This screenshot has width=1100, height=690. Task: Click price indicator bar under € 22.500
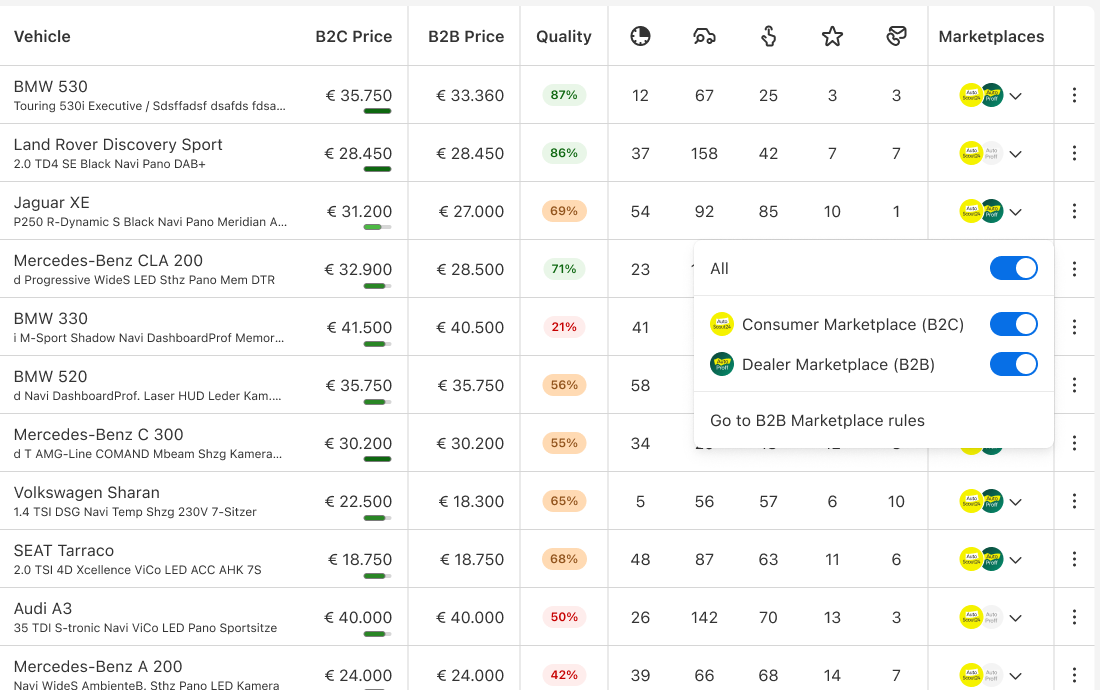[377, 518]
